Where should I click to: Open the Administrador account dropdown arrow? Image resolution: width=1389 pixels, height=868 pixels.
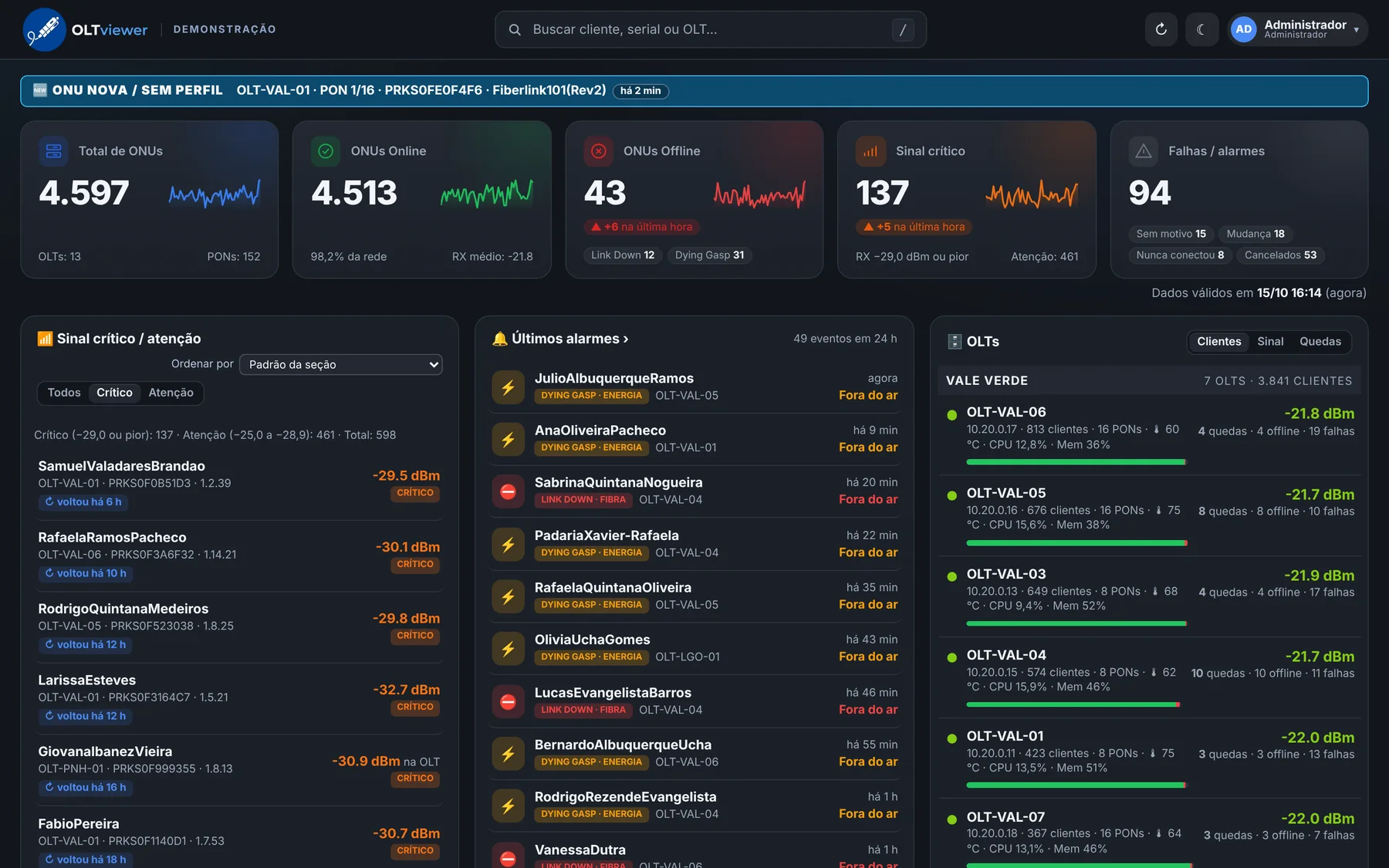coord(1356,30)
